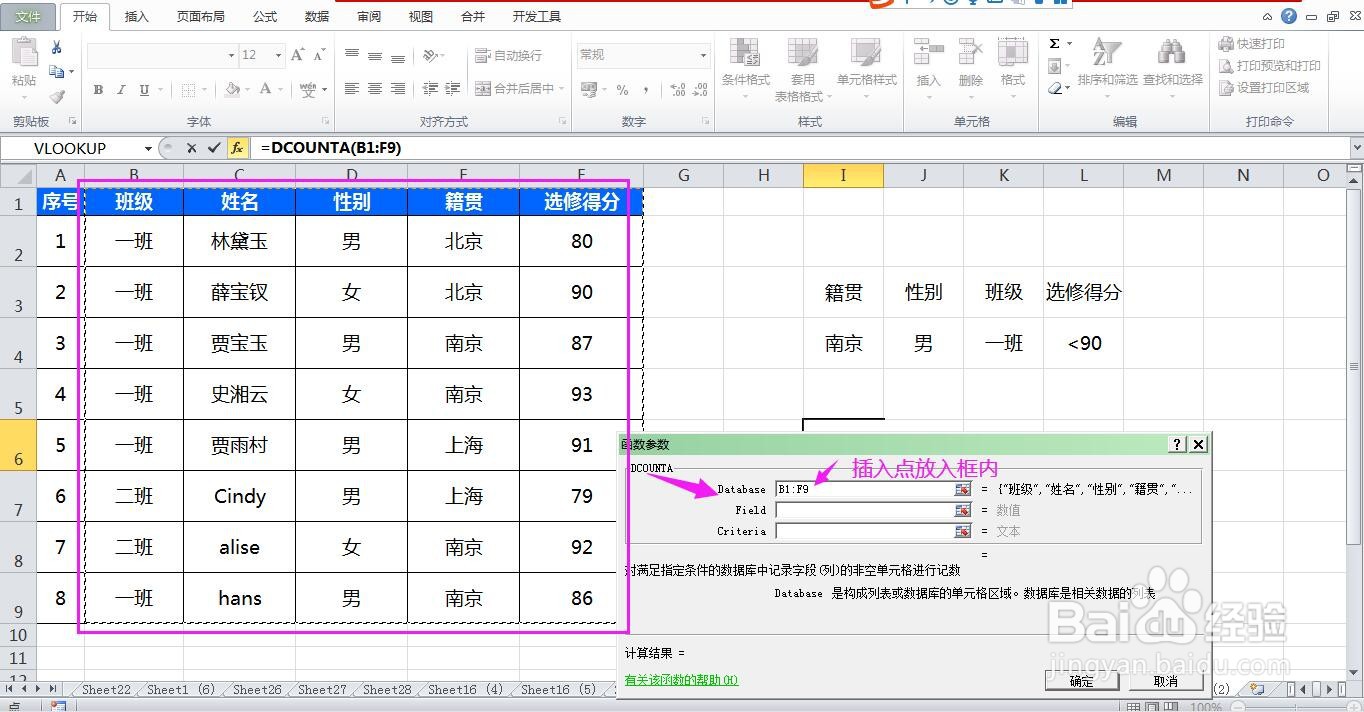Image resolution: width=1364 pixels, height=712 pixels.
Task: Click the Cut scissors icon
Action: click(57, 47)
